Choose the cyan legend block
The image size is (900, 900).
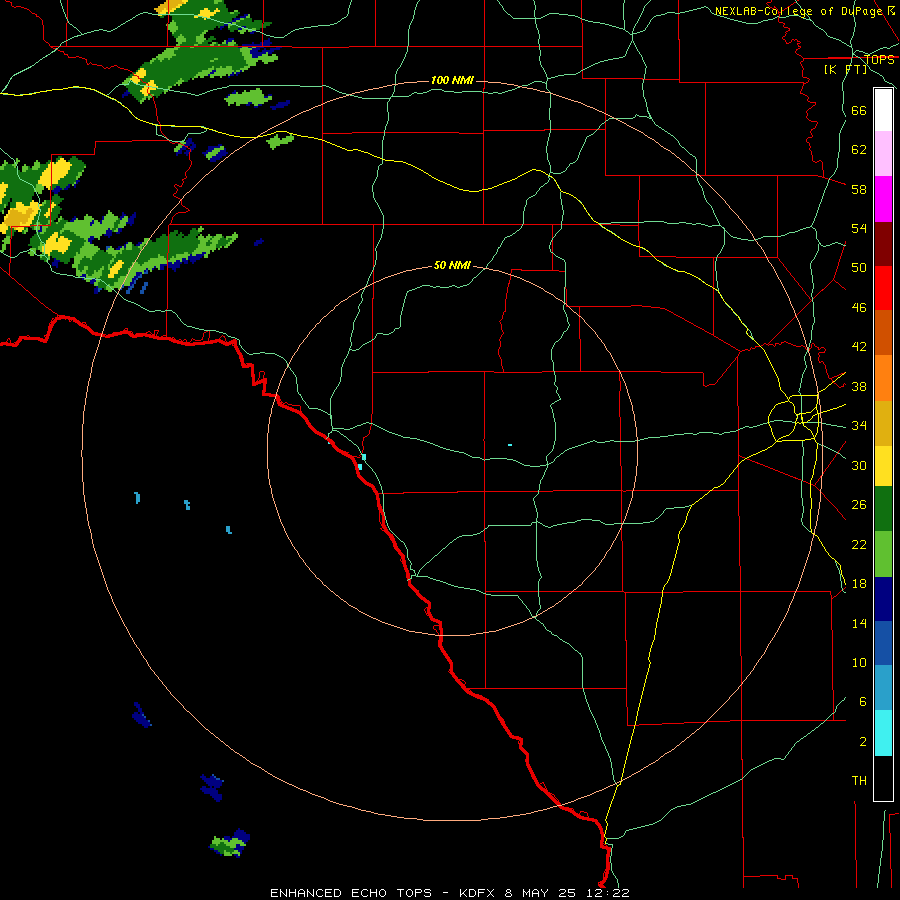pos(883,733)
